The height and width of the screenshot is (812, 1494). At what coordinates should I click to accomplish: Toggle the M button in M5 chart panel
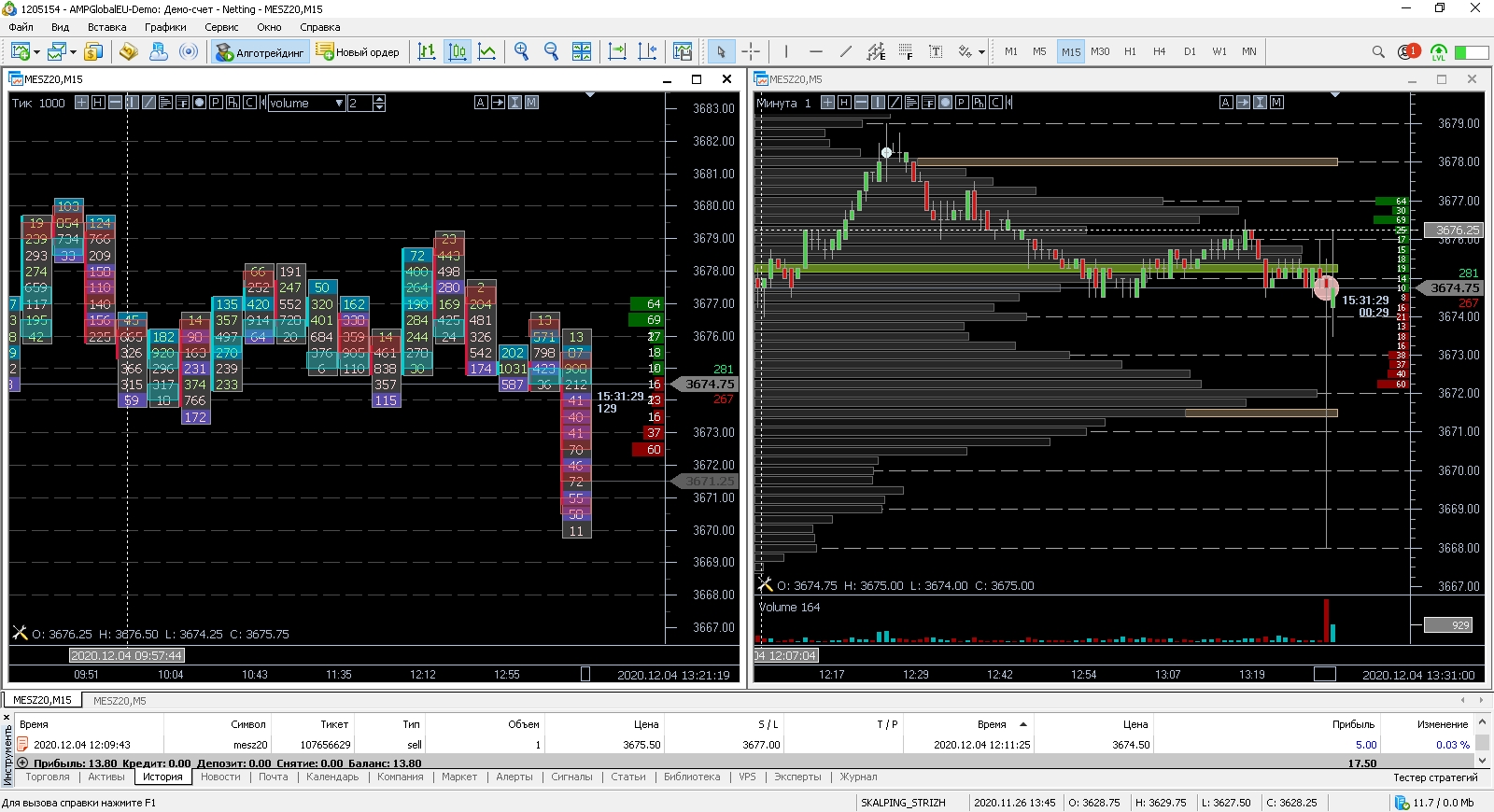pyautogui.click(x=1276, y=103)
